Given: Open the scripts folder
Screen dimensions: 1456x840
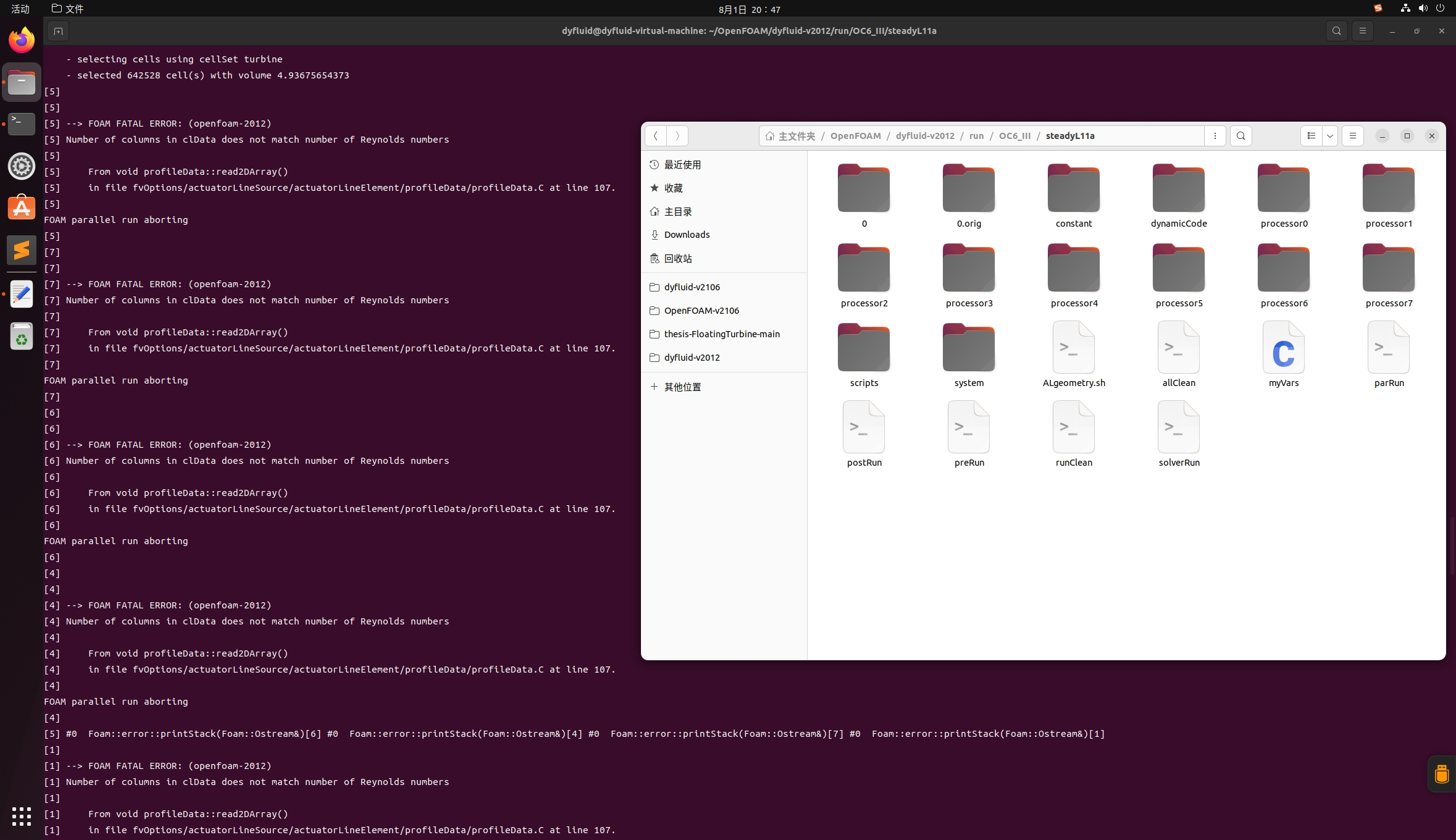Looking at the screenshot, I should [864, 355].
